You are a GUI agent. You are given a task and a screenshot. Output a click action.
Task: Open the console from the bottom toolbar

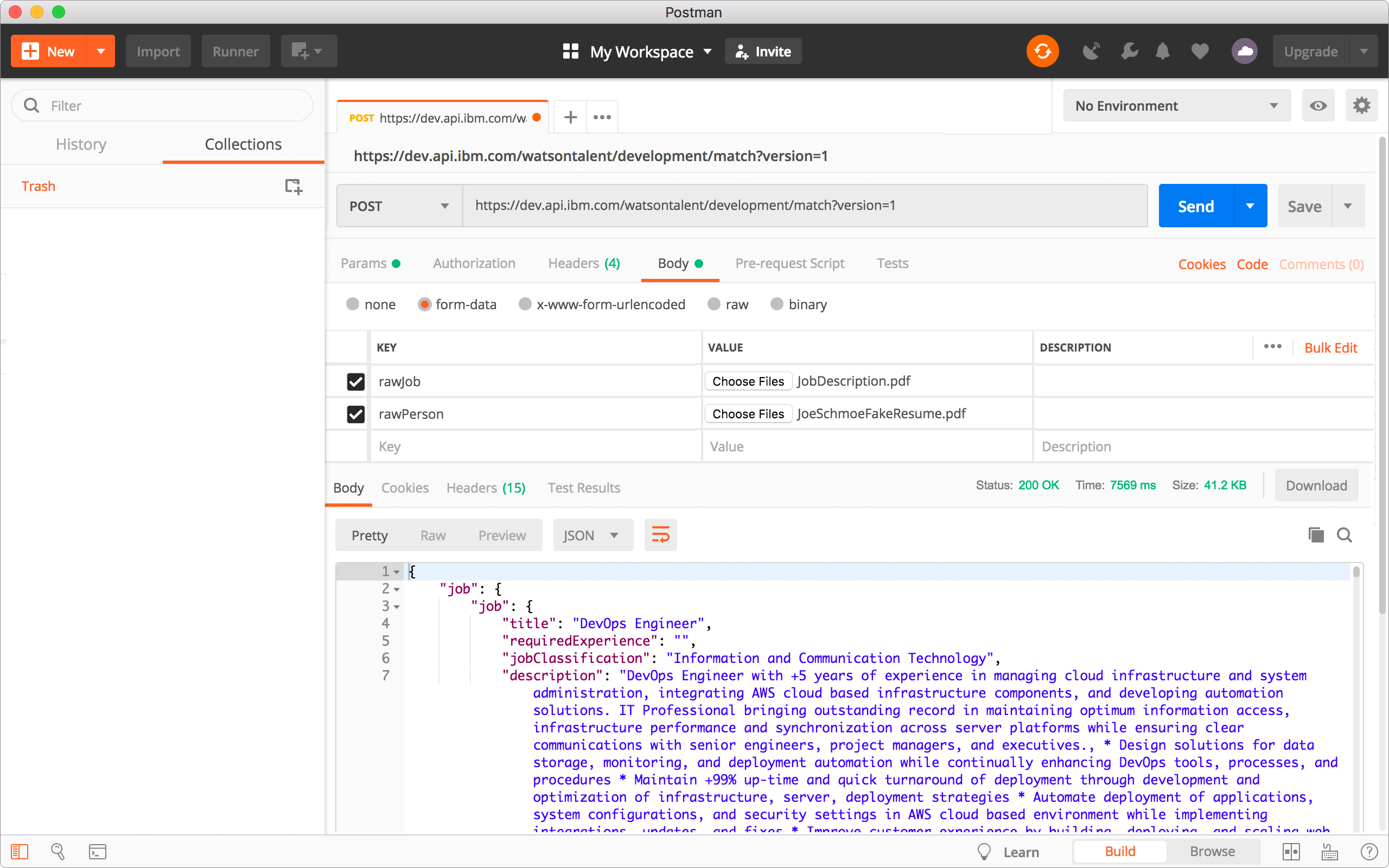tap(98, 851)
